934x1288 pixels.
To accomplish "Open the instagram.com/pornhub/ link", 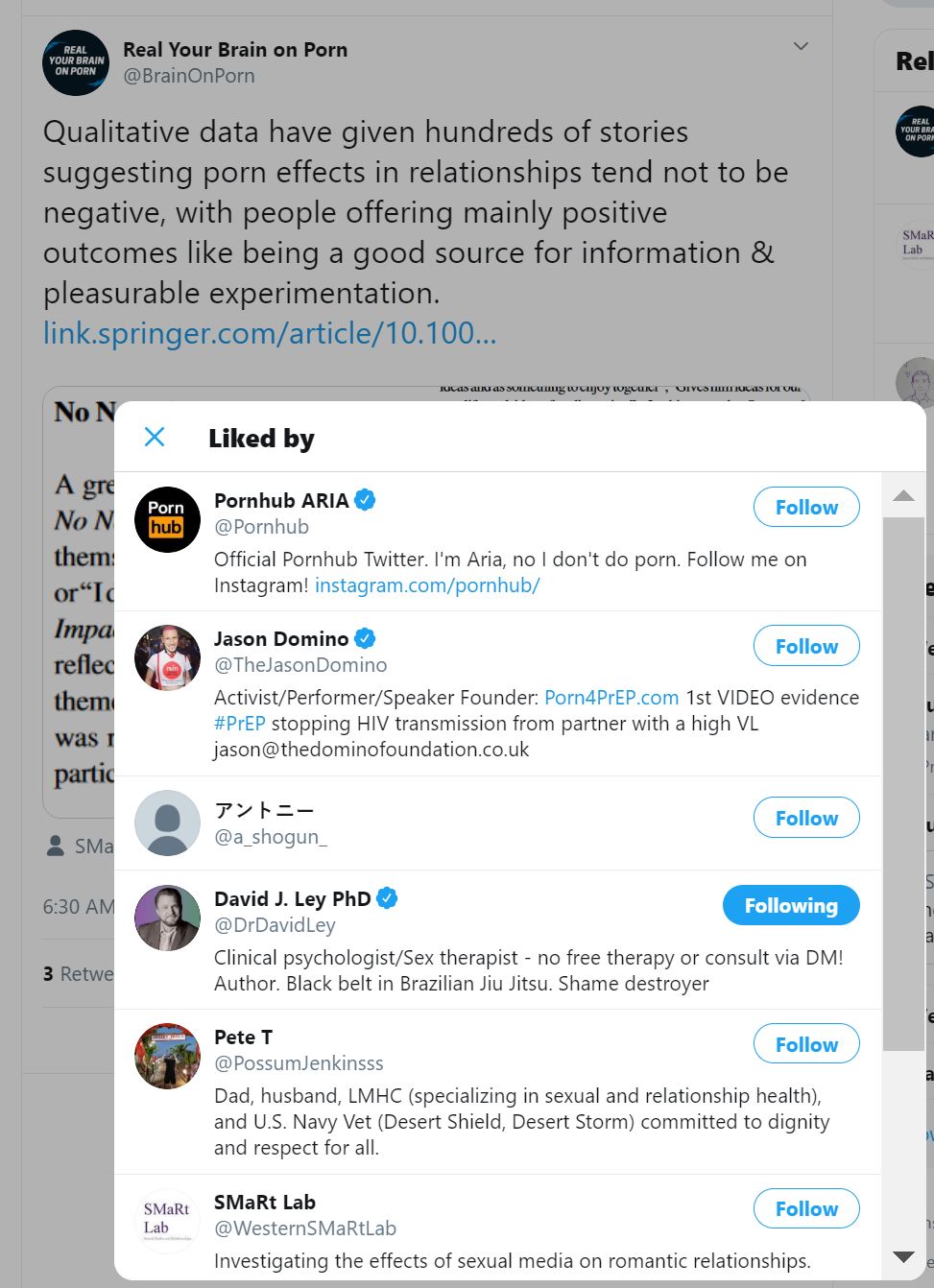I will click(x=427, y=585).
